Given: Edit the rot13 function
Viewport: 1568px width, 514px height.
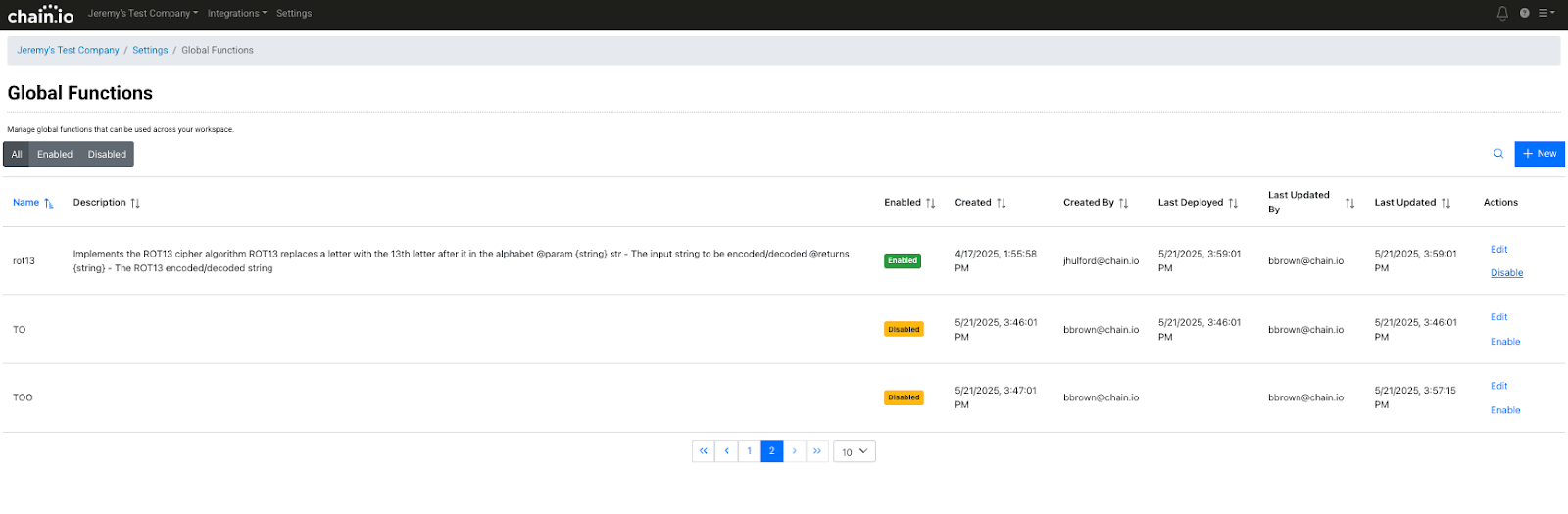Looking at the screenshot, I should point(1499,250).
